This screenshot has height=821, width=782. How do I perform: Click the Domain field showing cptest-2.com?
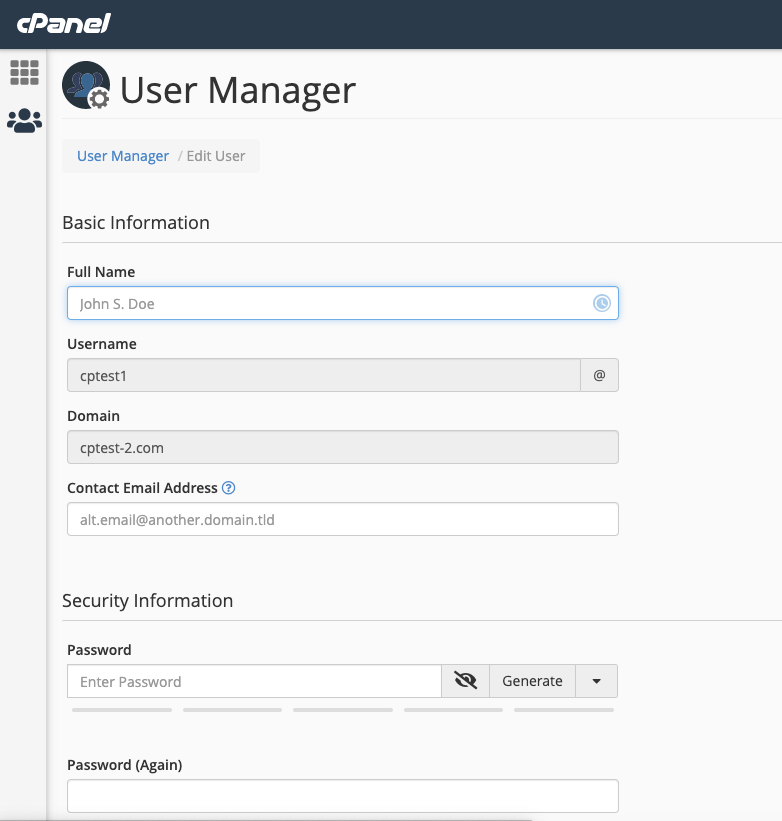[x=343, y=447]
